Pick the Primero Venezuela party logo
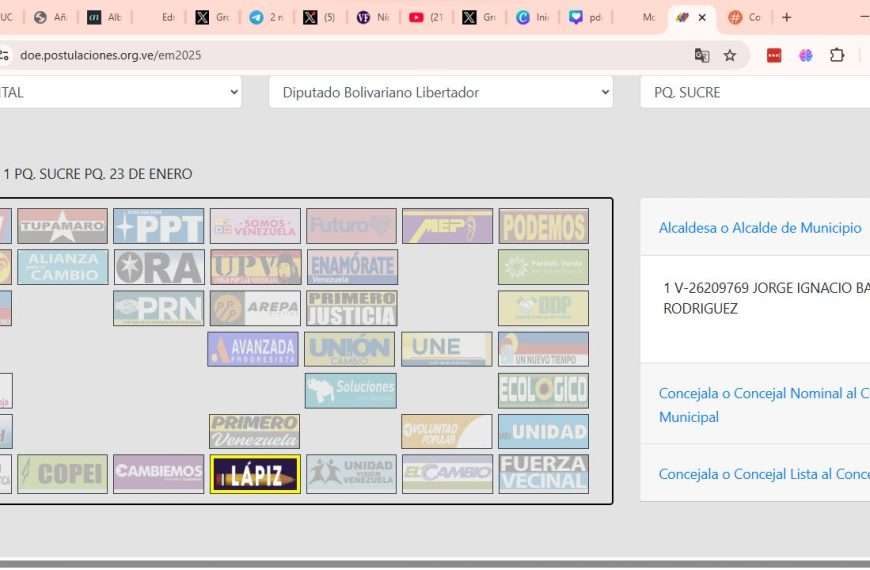Screen dimensions: 870x570 point(255,431)
